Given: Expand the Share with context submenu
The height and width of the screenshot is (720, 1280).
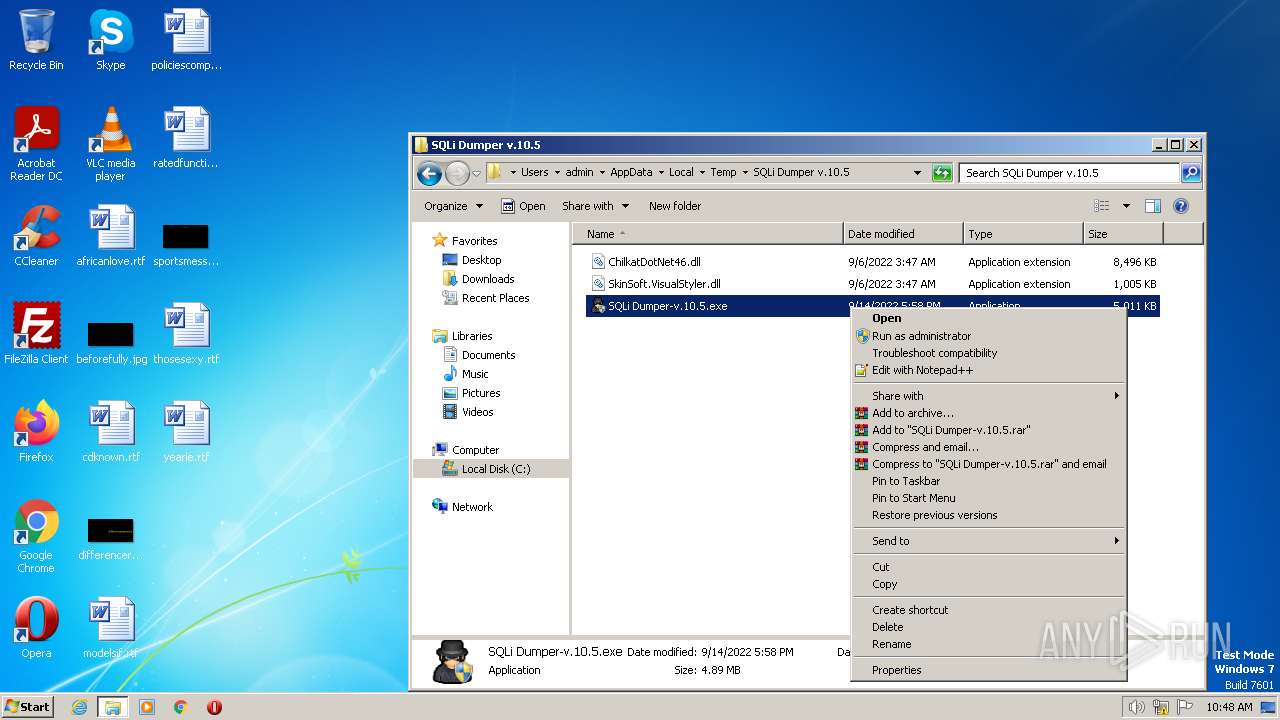Looking at the screenshot, I should (x=988, y=396).
